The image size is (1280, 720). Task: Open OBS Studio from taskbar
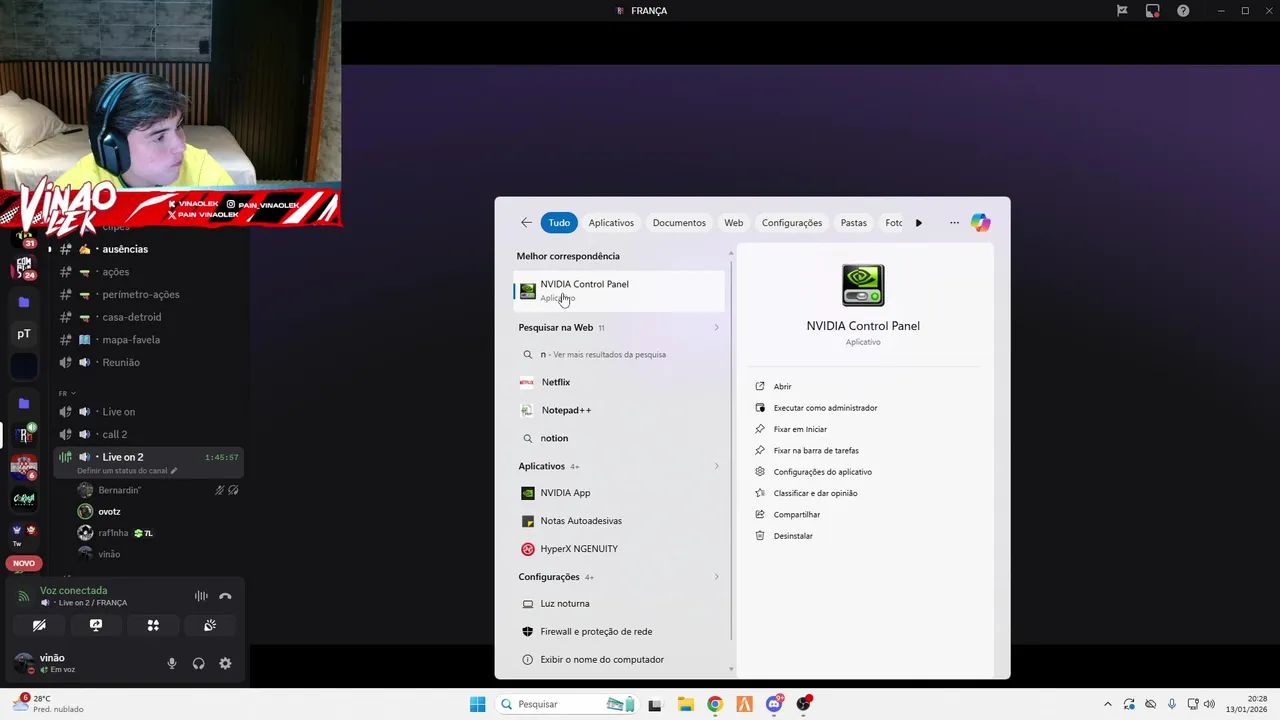pyautogui.click(x=803, y=704)
